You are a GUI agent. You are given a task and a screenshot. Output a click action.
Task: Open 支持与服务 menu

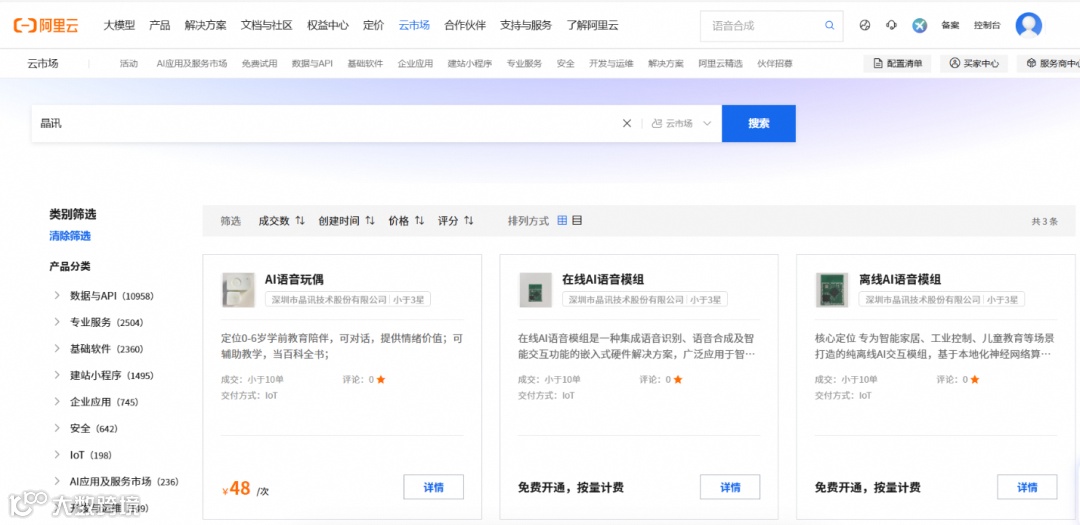coord(526,25)
